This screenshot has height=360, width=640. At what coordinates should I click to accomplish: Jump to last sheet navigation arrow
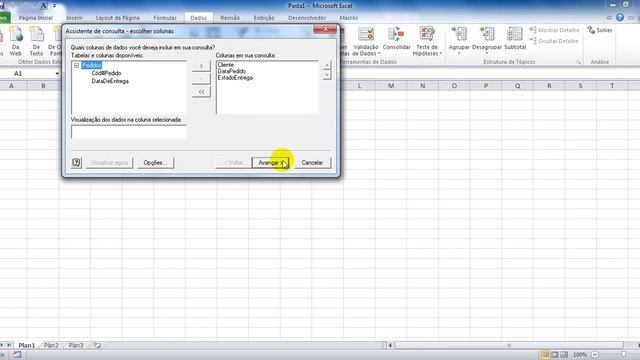[9, 345]
